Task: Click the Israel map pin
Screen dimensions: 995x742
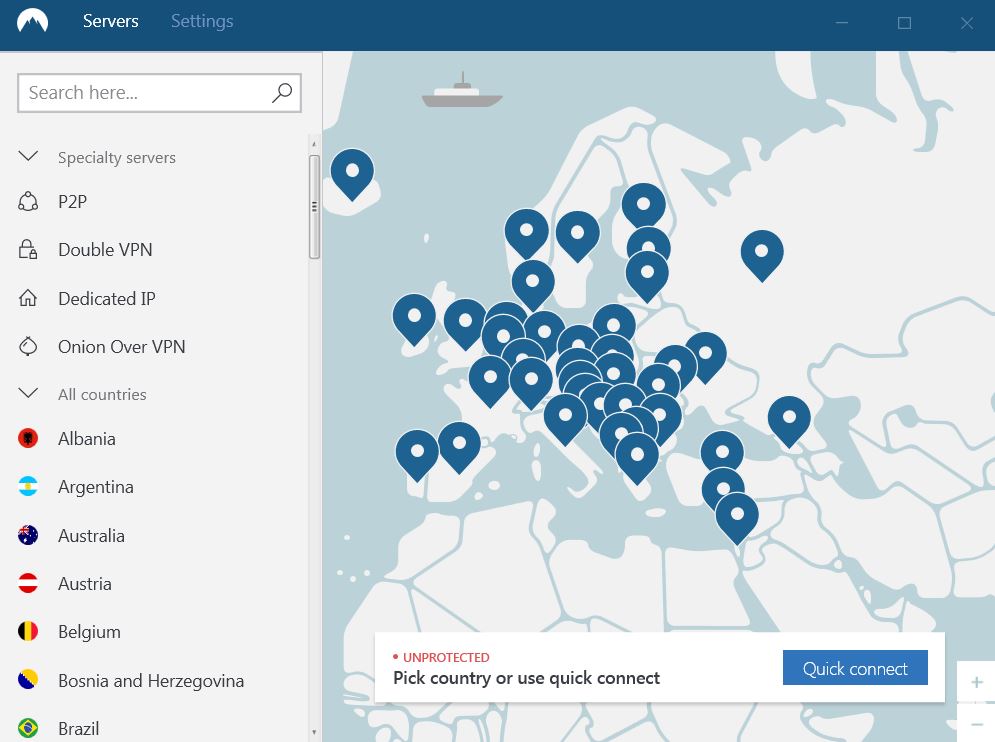Action: (737, 517)
